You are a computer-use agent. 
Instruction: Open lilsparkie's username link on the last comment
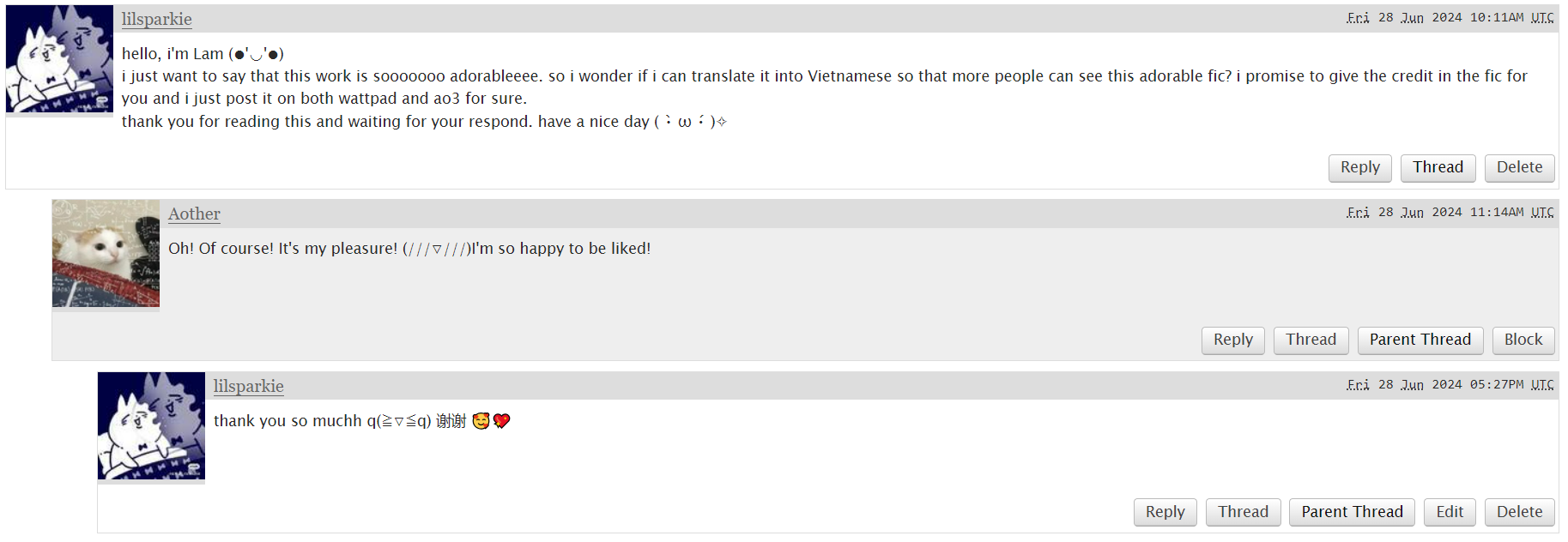pyautogui.click(x=248, y=386)
